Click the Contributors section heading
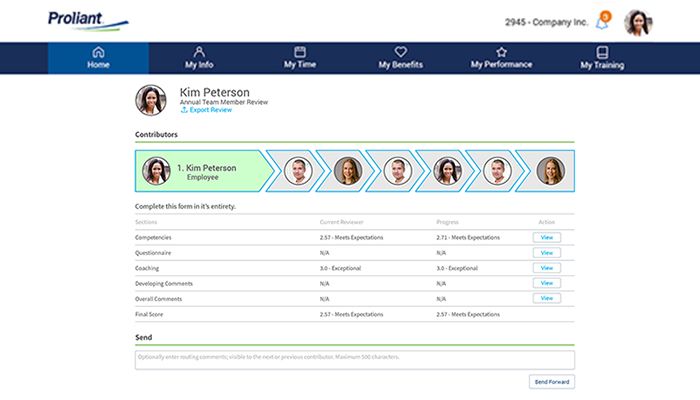 point(156,134)
